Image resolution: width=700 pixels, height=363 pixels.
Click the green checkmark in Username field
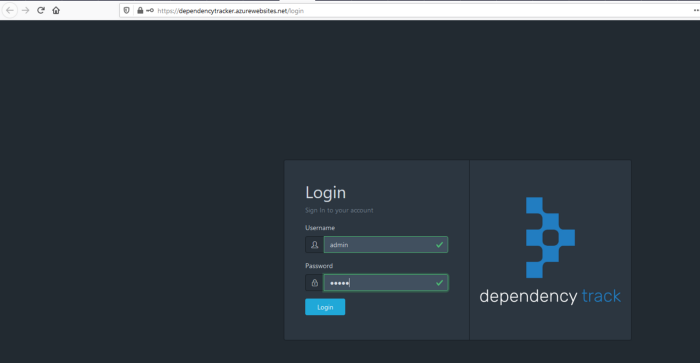pyautogui.click(x=440, y=245)
